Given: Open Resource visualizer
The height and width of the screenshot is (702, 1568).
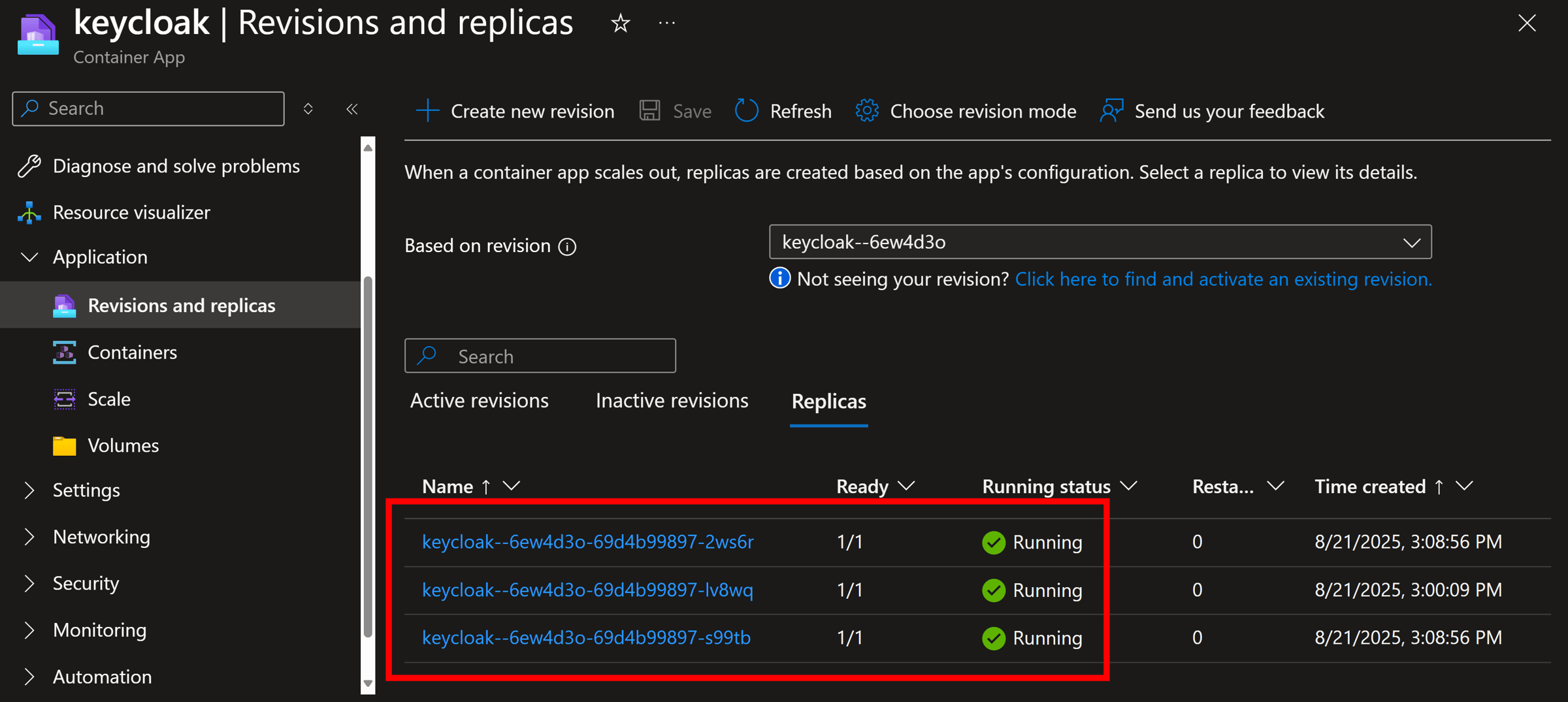Looking at the screenshot, I should (x=131, y=212).
